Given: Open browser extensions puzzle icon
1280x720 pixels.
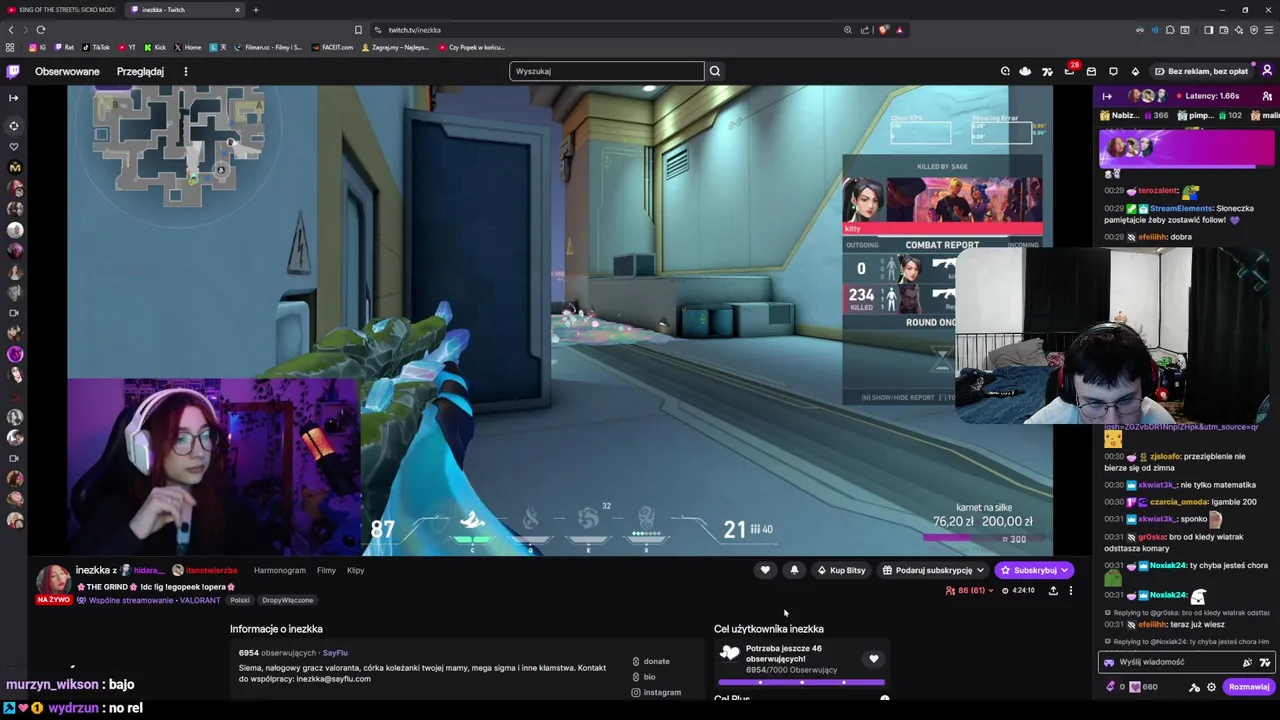Looking at the screenshot, I should pyautogui.click(x=1169, y=30).
